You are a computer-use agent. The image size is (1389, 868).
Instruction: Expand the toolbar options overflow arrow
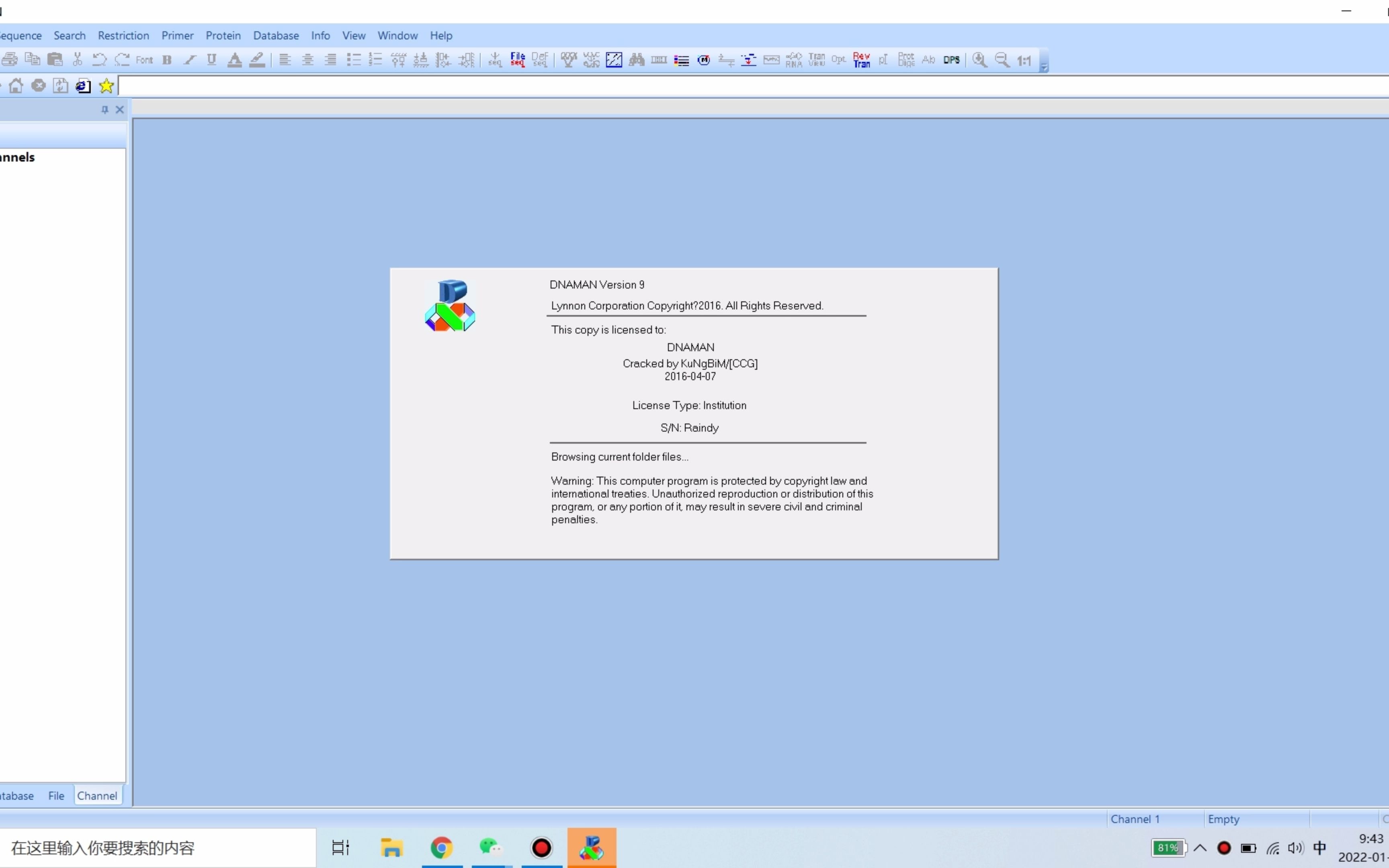(x=1044, y=67)
